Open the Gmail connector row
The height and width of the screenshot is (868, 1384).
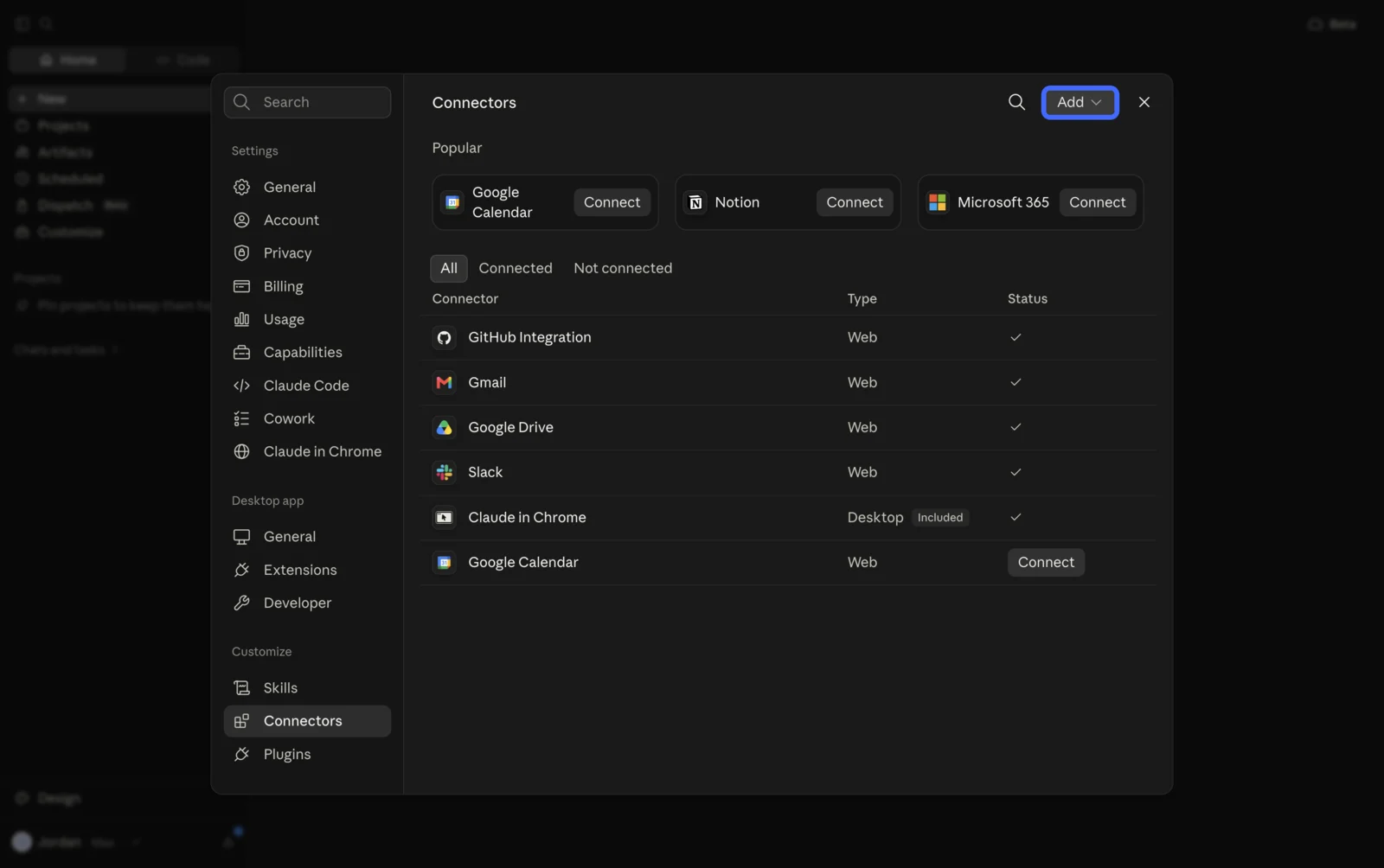click(x=787, y=382)
